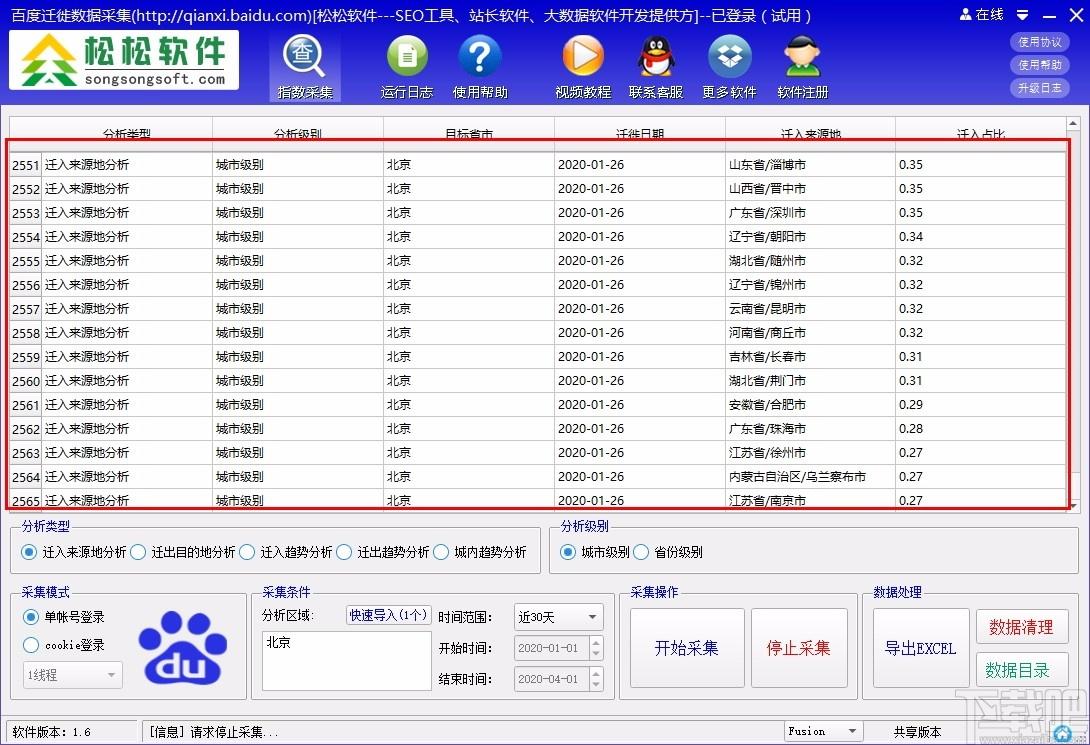The height and width of the screenshot is (745, 1090).
Task: Select row 2557 云南省/昆明市
Action: [x=538, y=309]
